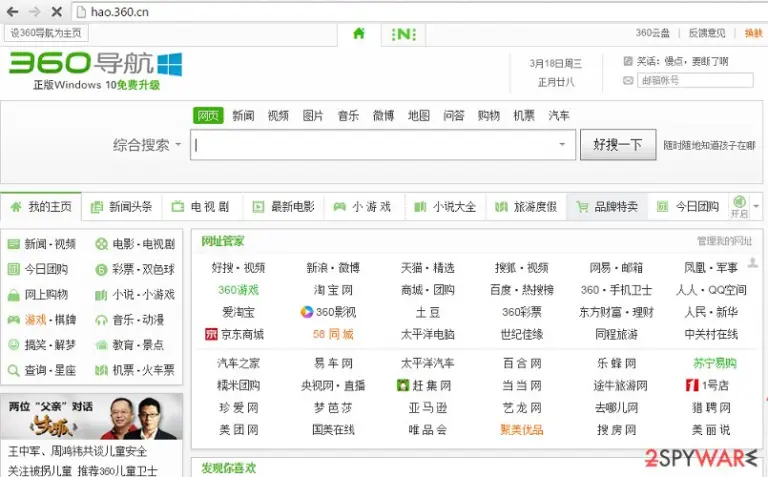Click the 查询·星座 magnifier icon
This screenshot has width=768, height=477.
(x=14, y=370)
